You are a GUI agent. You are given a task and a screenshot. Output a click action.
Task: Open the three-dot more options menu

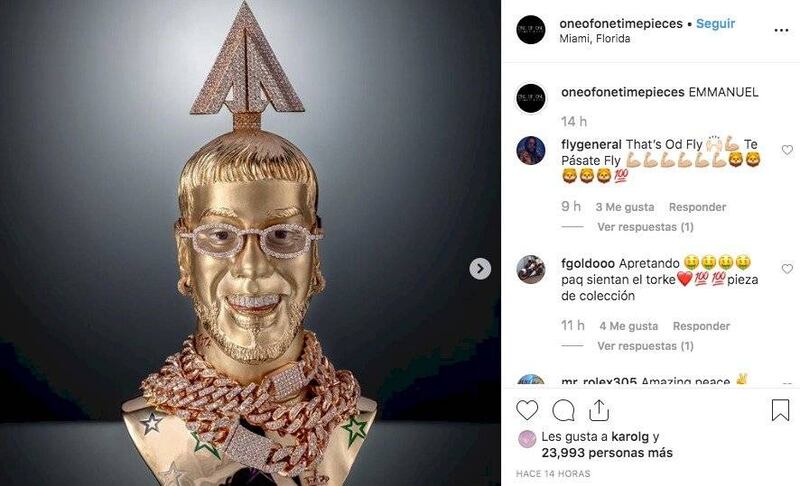coord(781,31)
